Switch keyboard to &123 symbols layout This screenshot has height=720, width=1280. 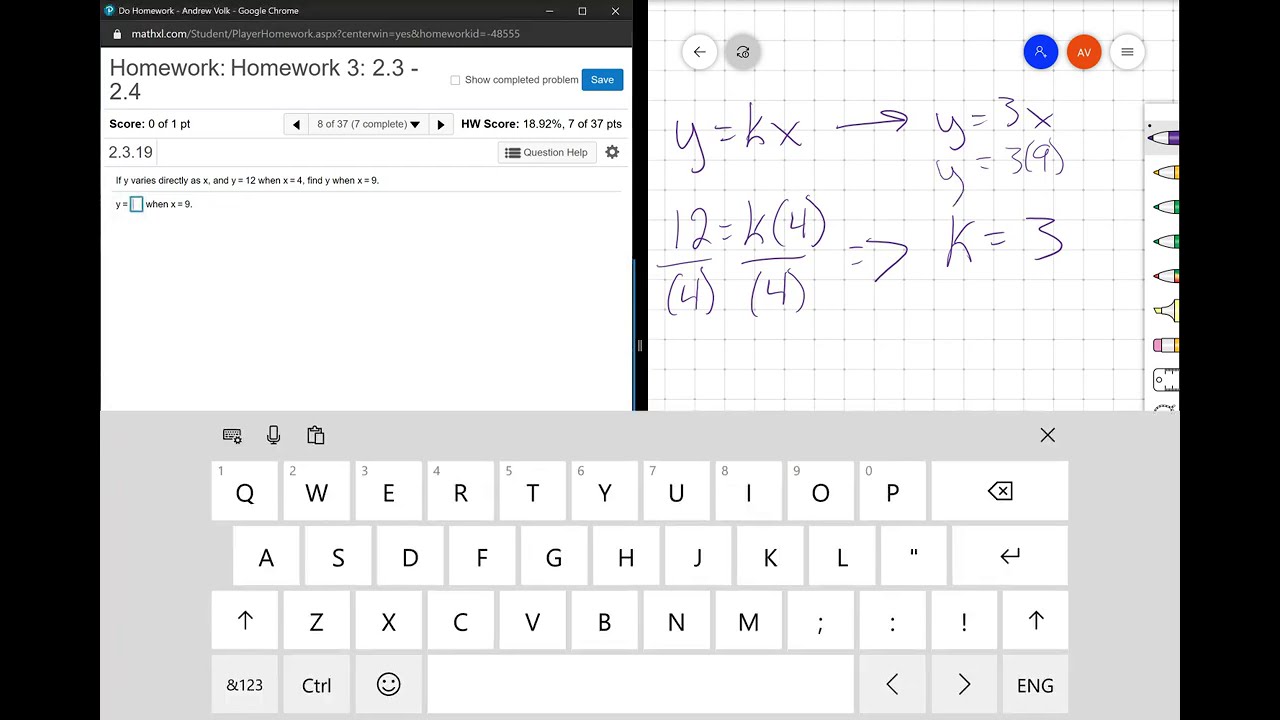pos(245,685)
